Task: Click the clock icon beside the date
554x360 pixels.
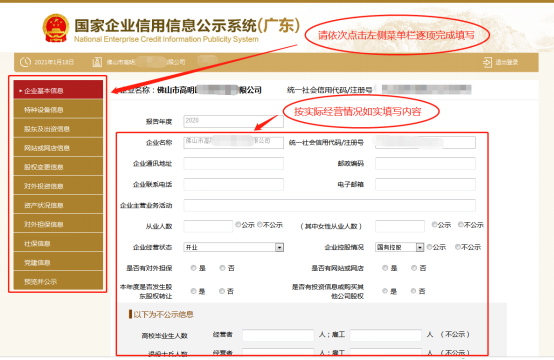Action: (x=25, y=62)
